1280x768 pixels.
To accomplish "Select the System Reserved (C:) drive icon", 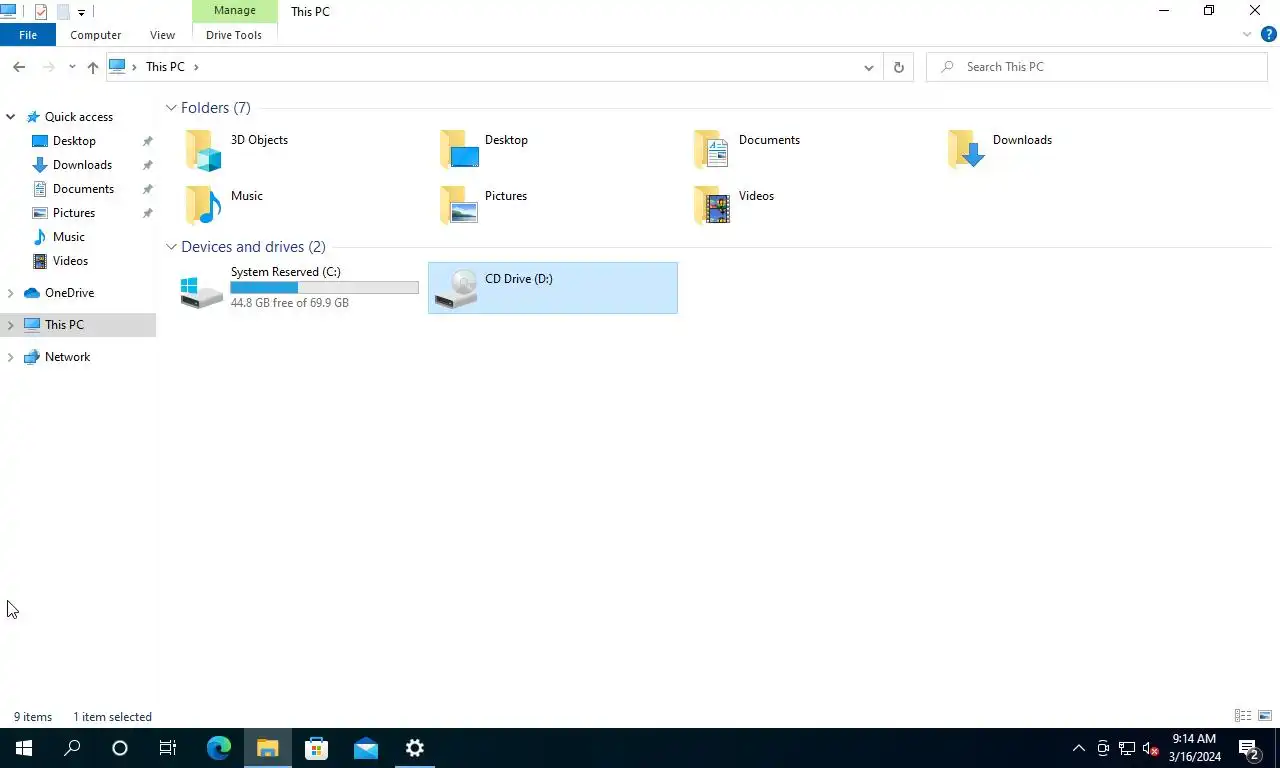I will (x=201, y=290).
